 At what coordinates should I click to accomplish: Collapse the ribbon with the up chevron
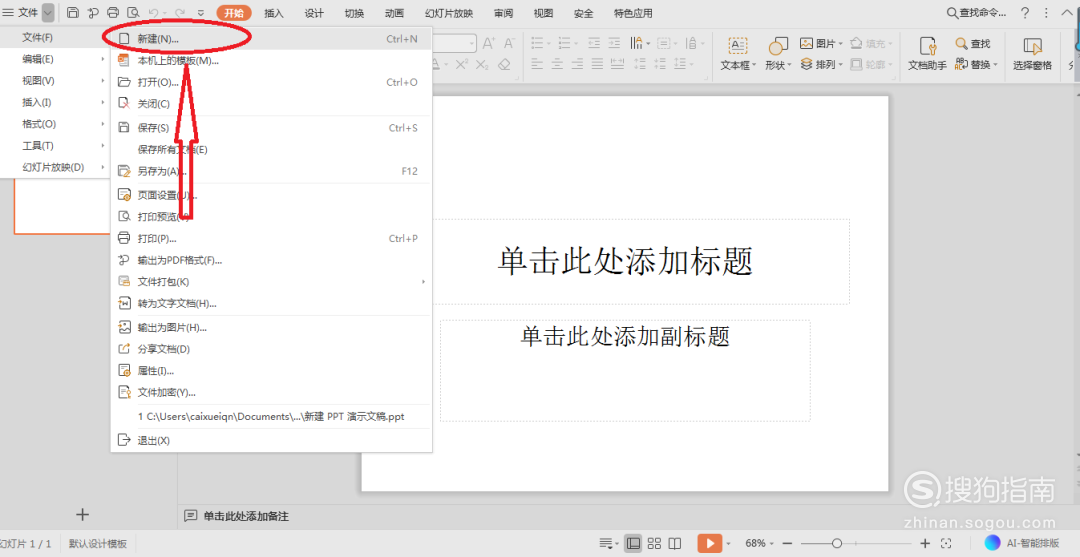[x=1066, y=12]
